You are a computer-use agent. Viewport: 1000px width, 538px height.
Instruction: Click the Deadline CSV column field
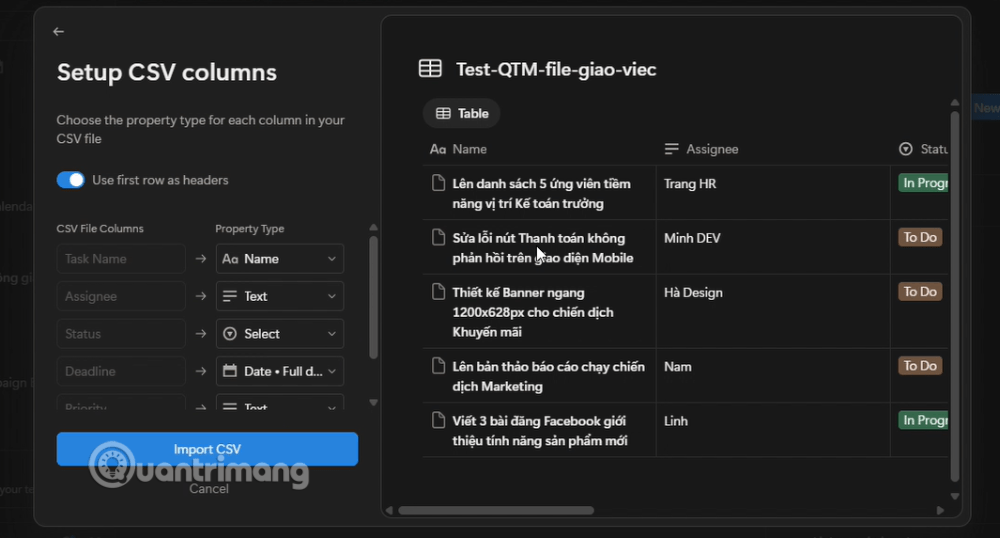pos(121,371)
